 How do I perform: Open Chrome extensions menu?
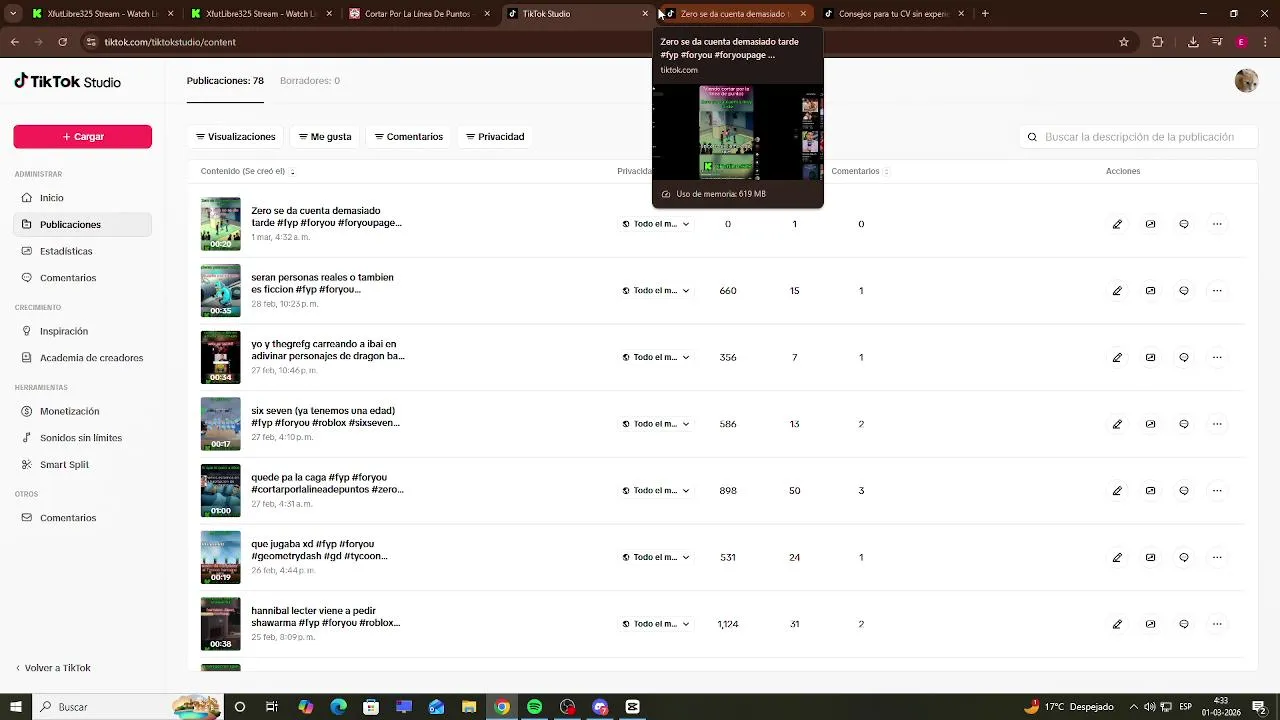click(1158, 42)
